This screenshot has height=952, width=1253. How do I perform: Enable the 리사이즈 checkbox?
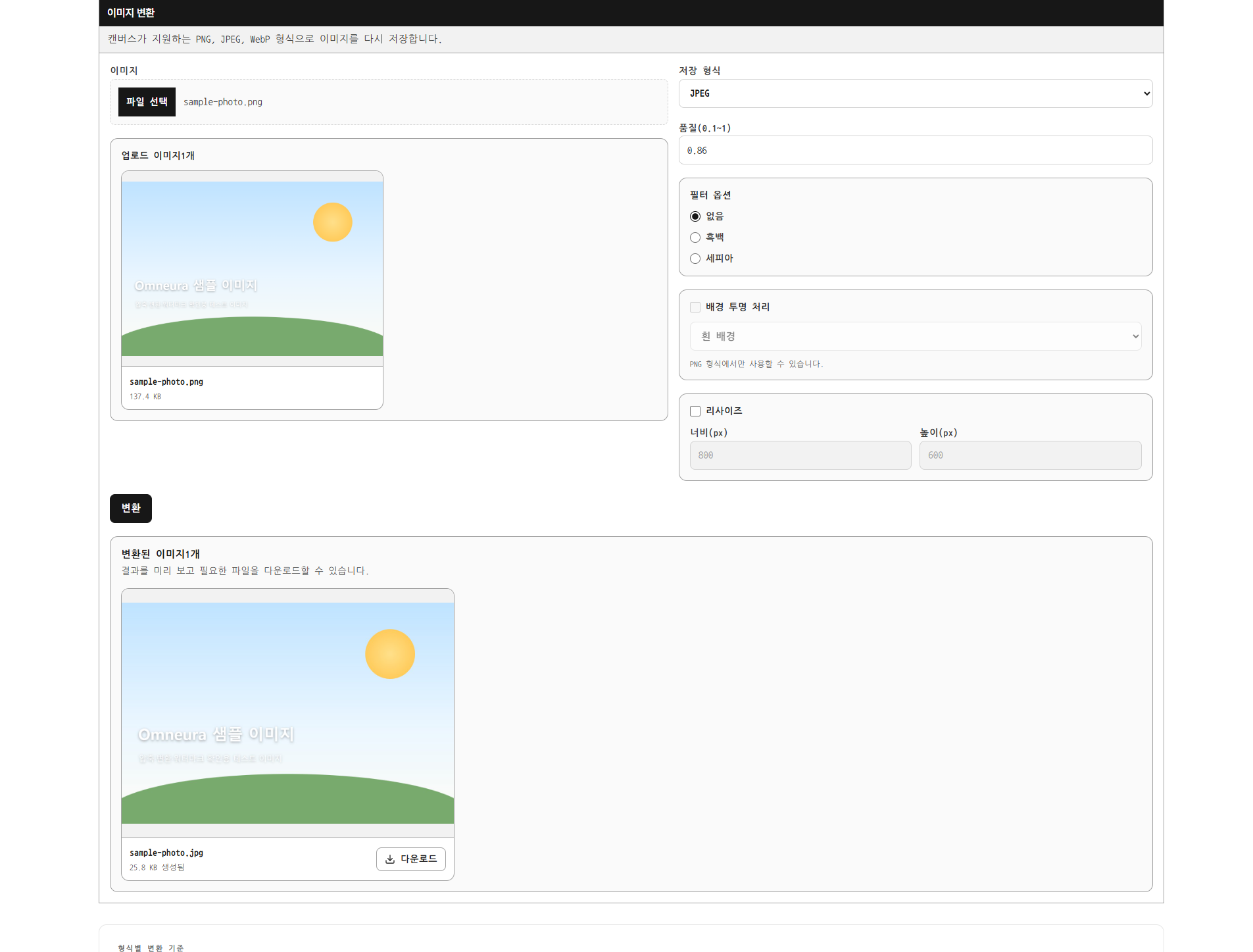click(x=695, y=411)
